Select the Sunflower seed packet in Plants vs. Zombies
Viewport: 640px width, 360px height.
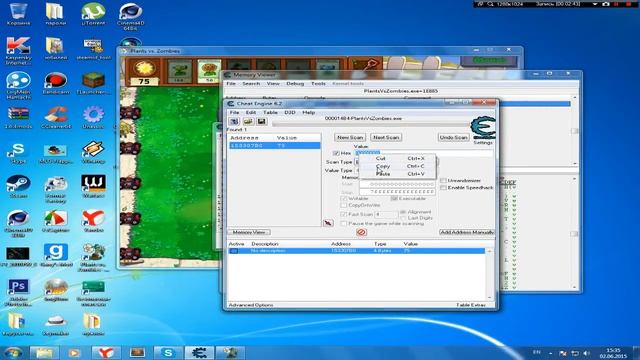click(209, 71)
